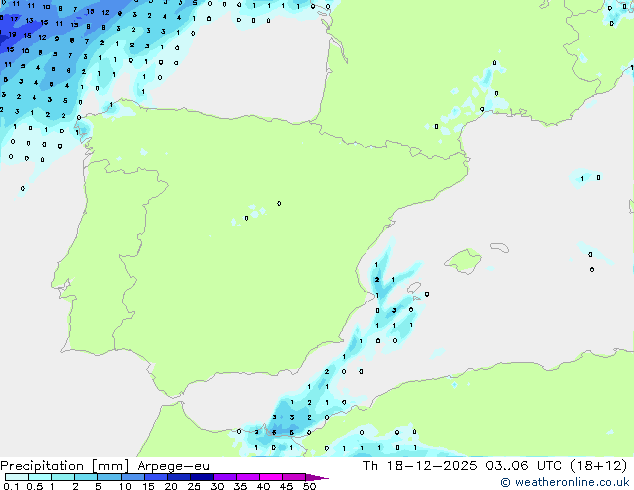Click the legend label '15'
Image resolution: width=634 pixels, height=490 pixels.
pyautogui.click(x=148, y=486)
